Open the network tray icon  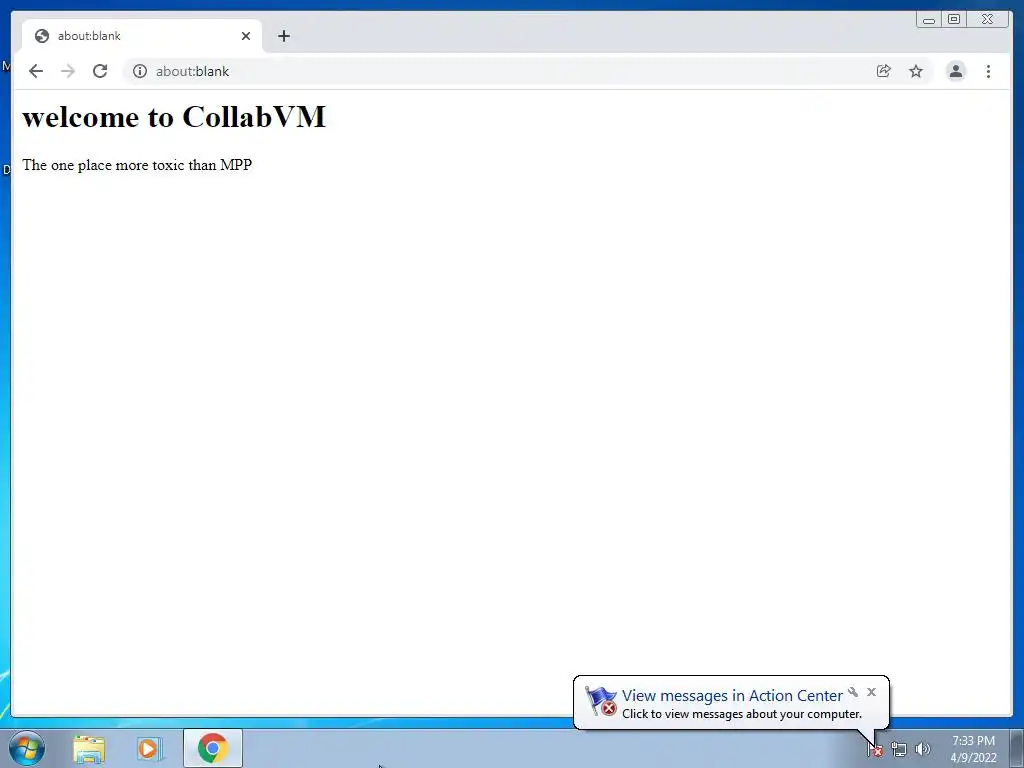coord(899,750)
